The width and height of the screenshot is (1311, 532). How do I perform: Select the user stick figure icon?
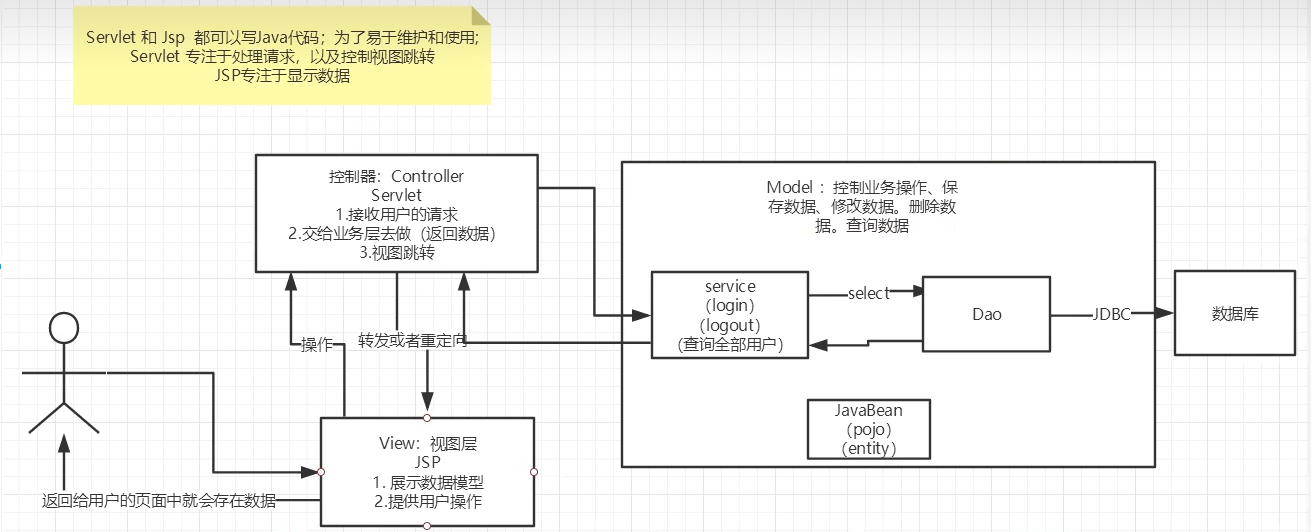(x=64, y=372)
